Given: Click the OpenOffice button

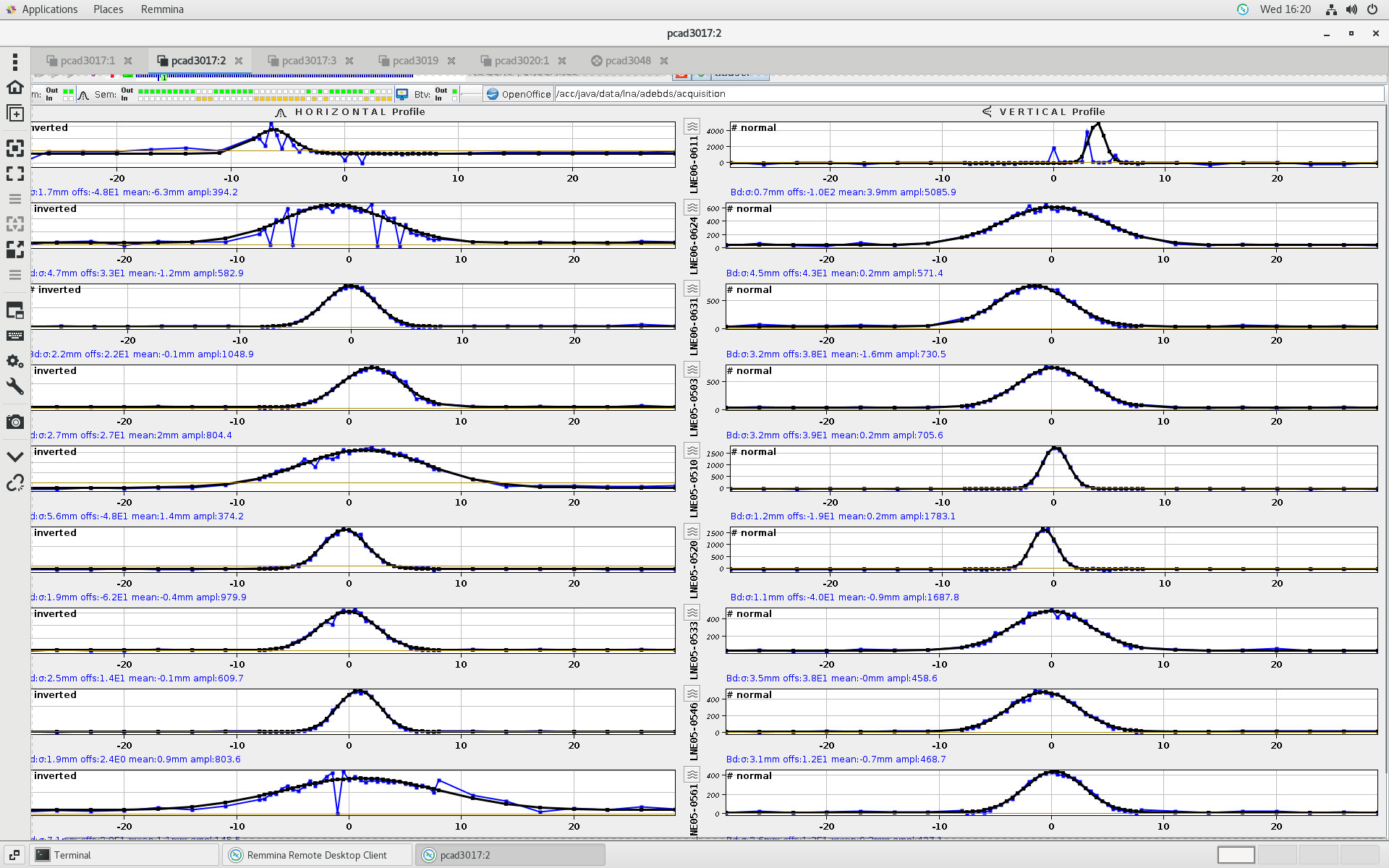Looking at the screenshot, I should pyautogui.click(x=519, y=94).
